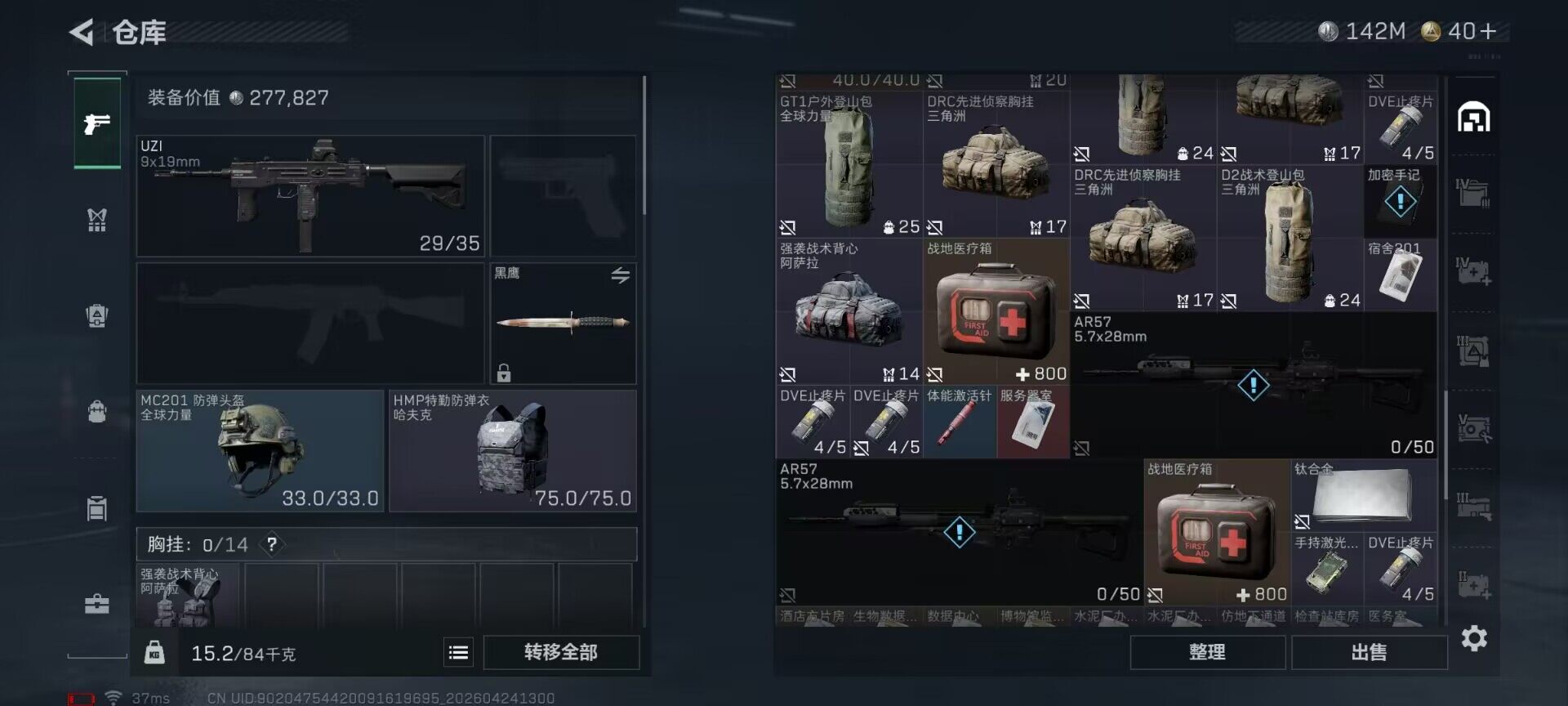
Task: Click the stash scrollbar on the right
Action: coord(1446,441)
